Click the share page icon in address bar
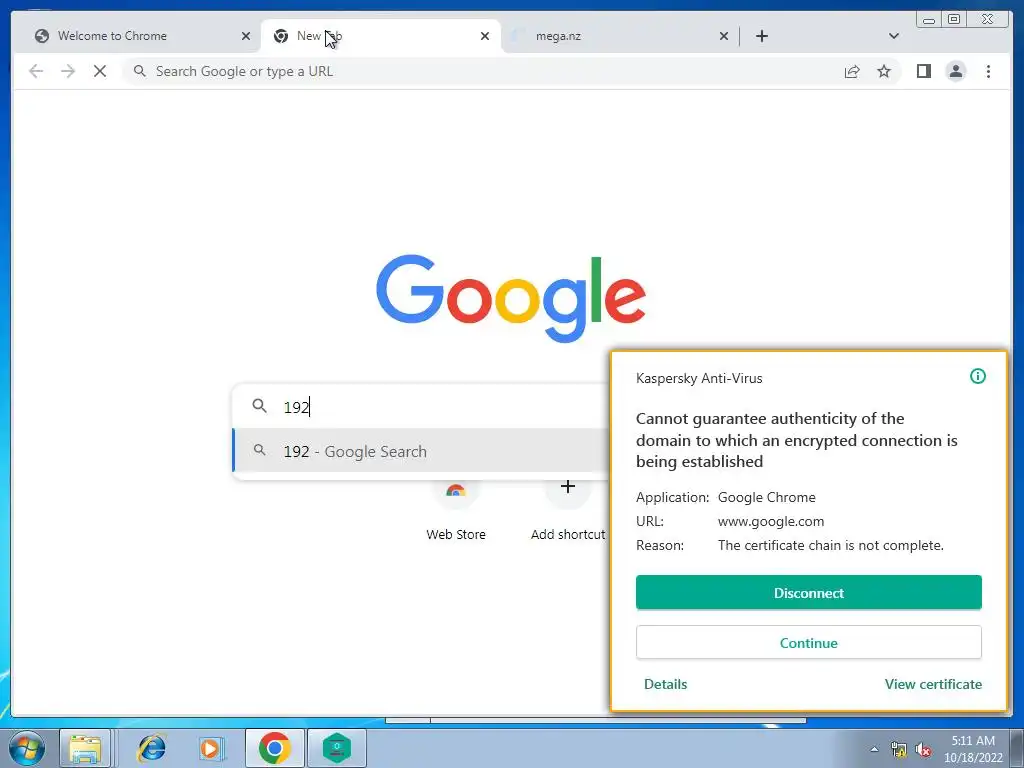This screenshot has height=768, width=1024. click(x=852, y=71)
